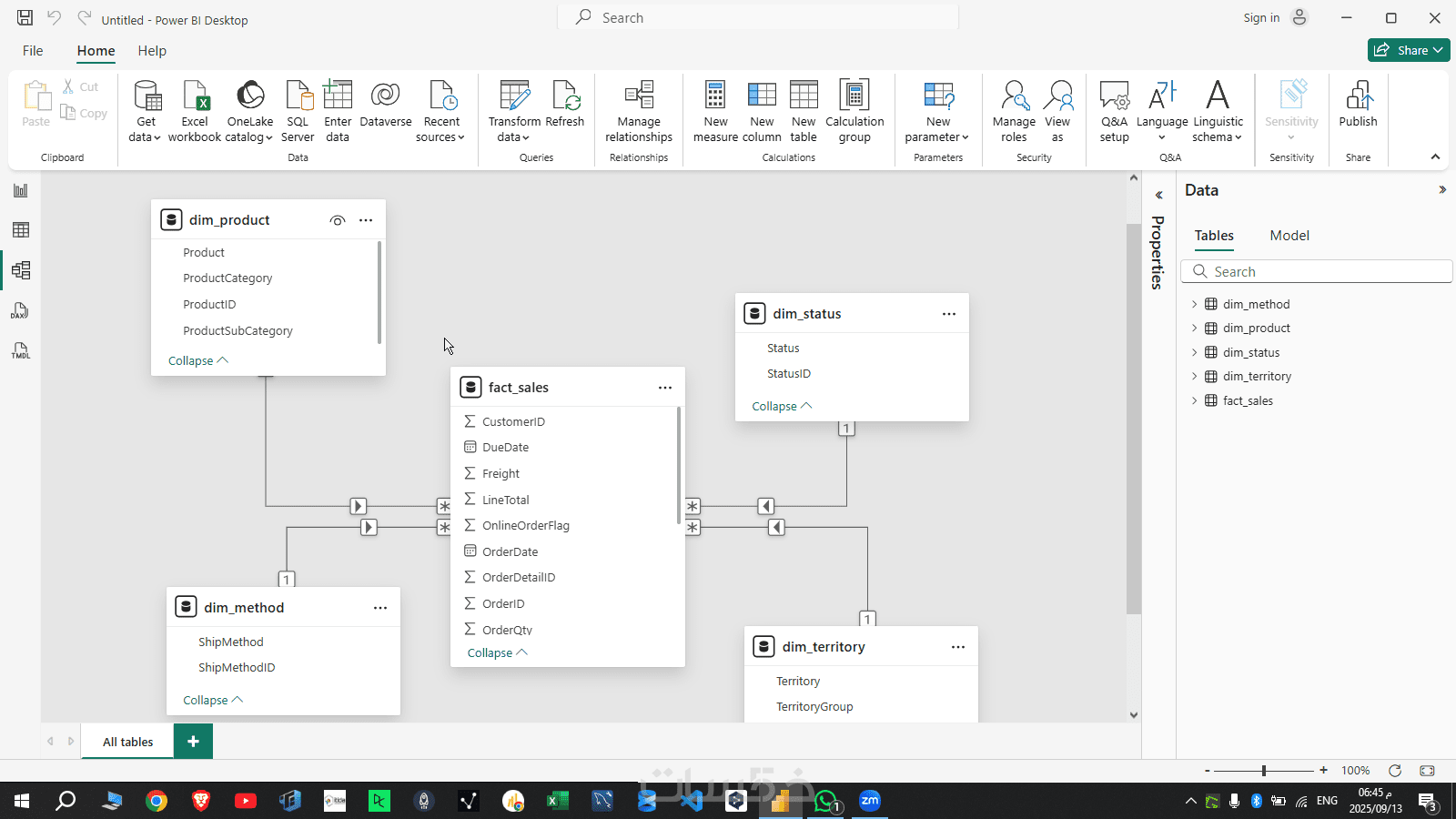Switch to Tables tab in Data pane
Image resolution: width=1456 pixels, height=819 pixels.
[x=1214, y=236]
